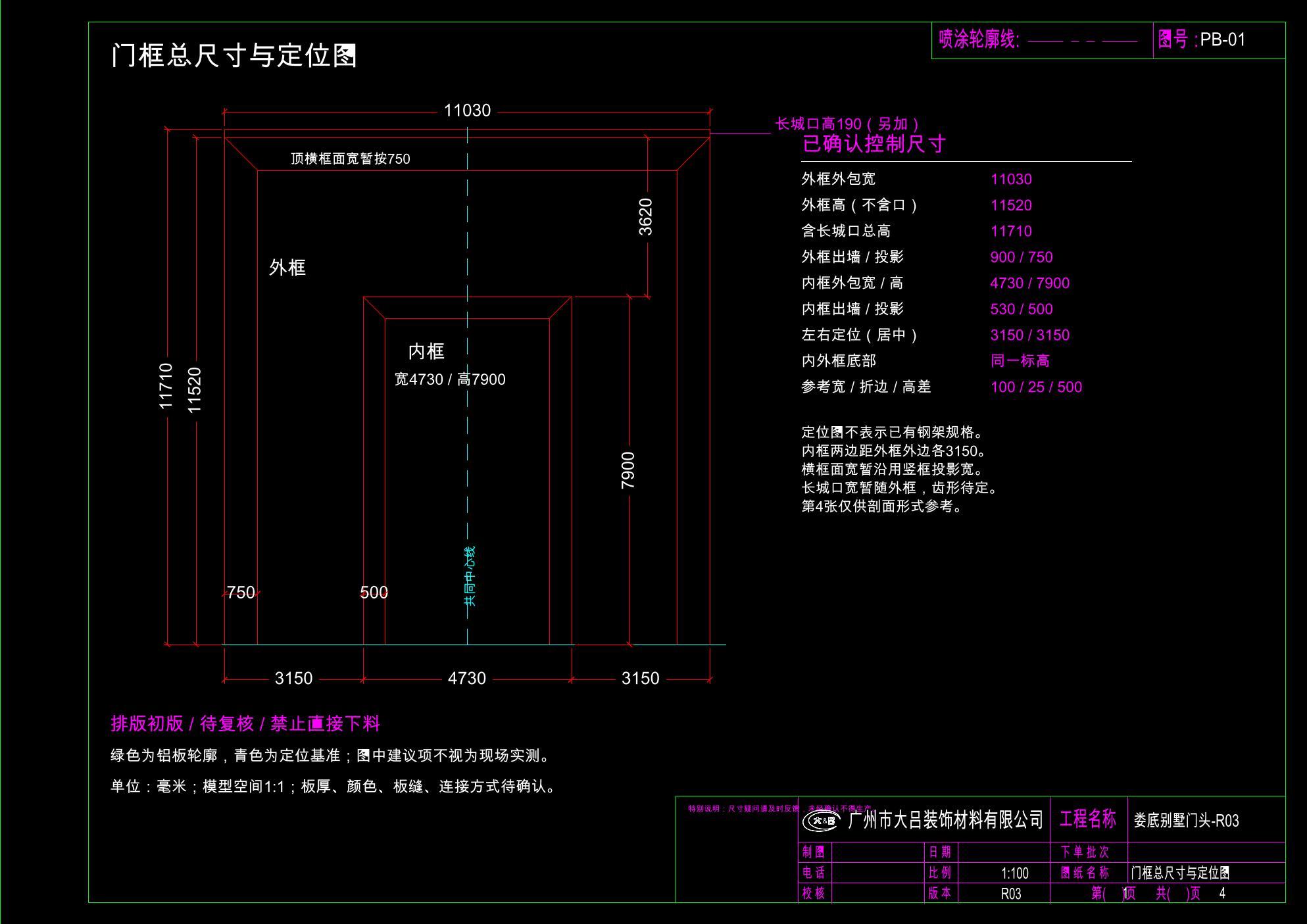Click the 日期 cell label
This screenshot has height=924, width=1307.
pos(940,852)
